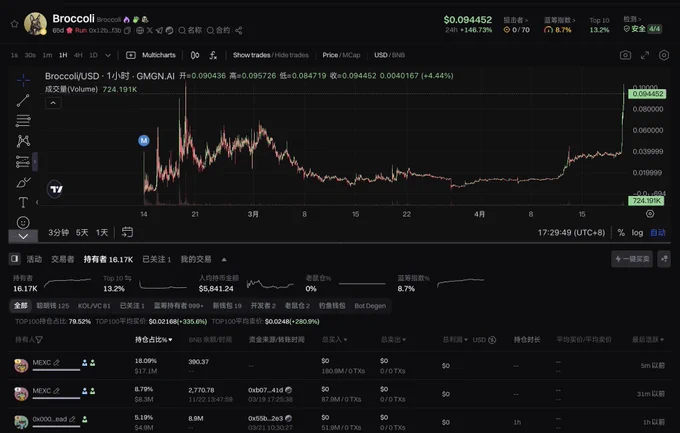Search by token name (名称)
680x433 pixels.
click(190, 30)
